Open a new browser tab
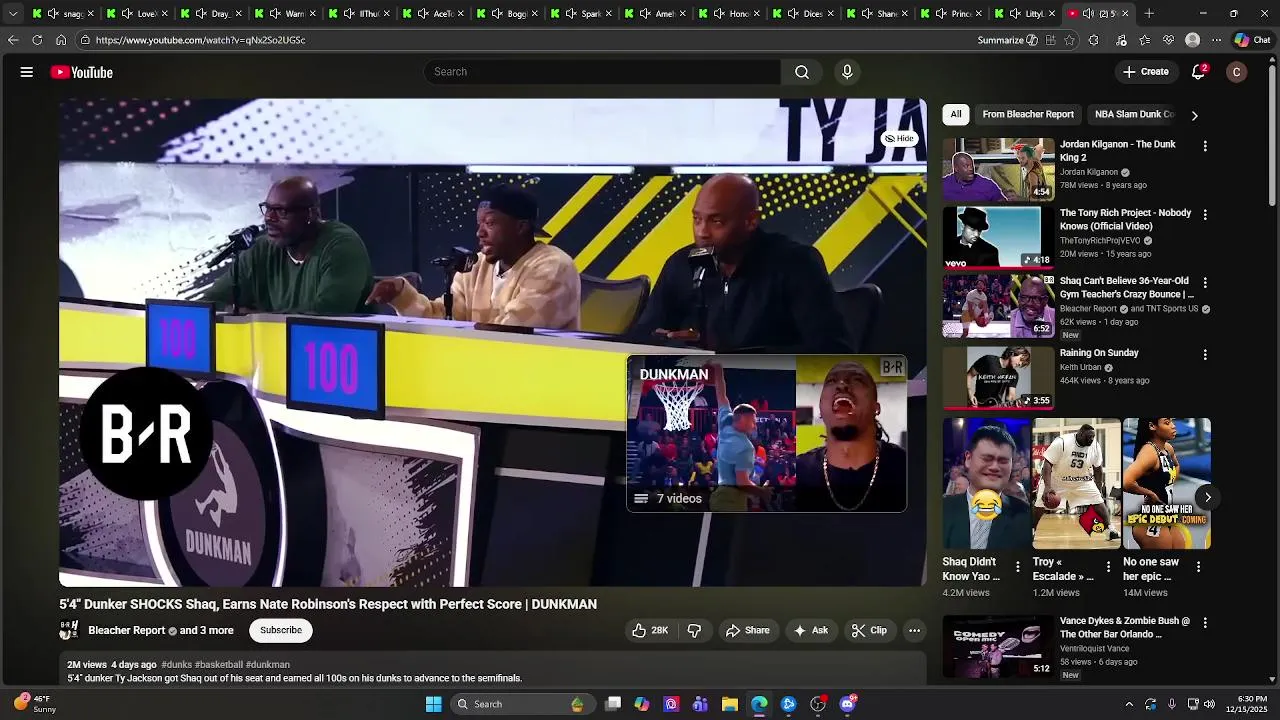This screenshot has height=720, width=1280. (1149, 14)
